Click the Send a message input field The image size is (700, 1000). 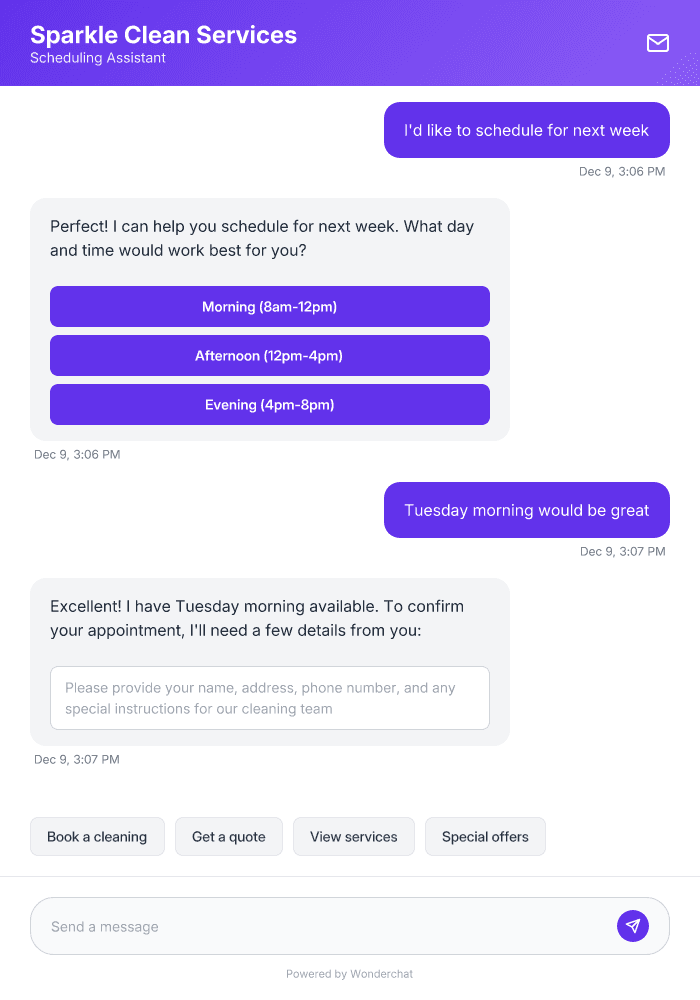pyautogui.click(x=300, y=926)
